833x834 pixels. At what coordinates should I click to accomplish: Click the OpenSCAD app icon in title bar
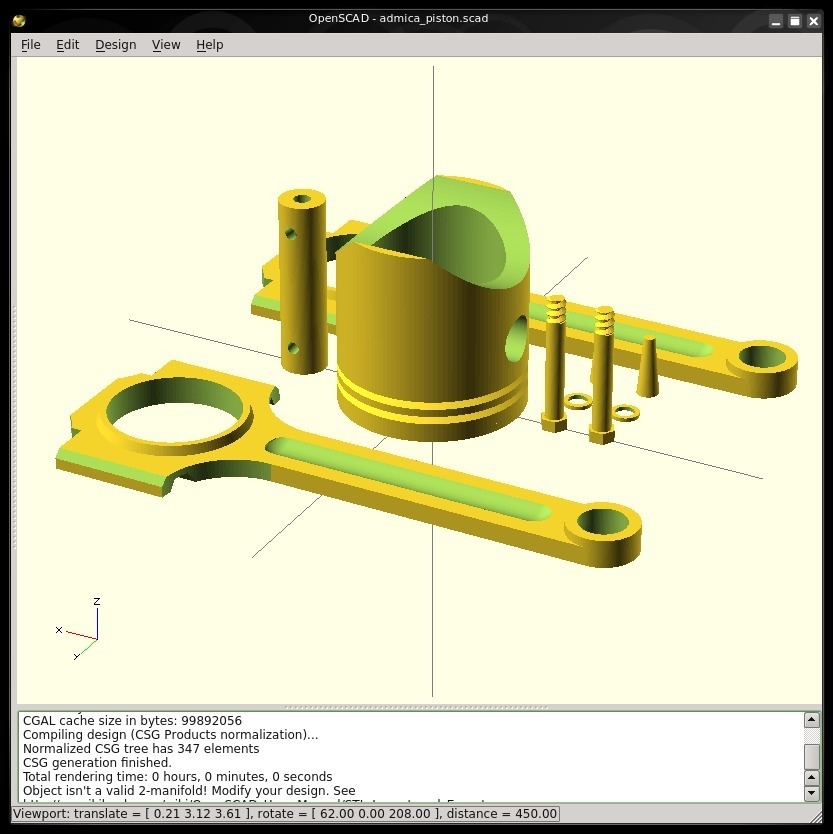click(19, 21)
